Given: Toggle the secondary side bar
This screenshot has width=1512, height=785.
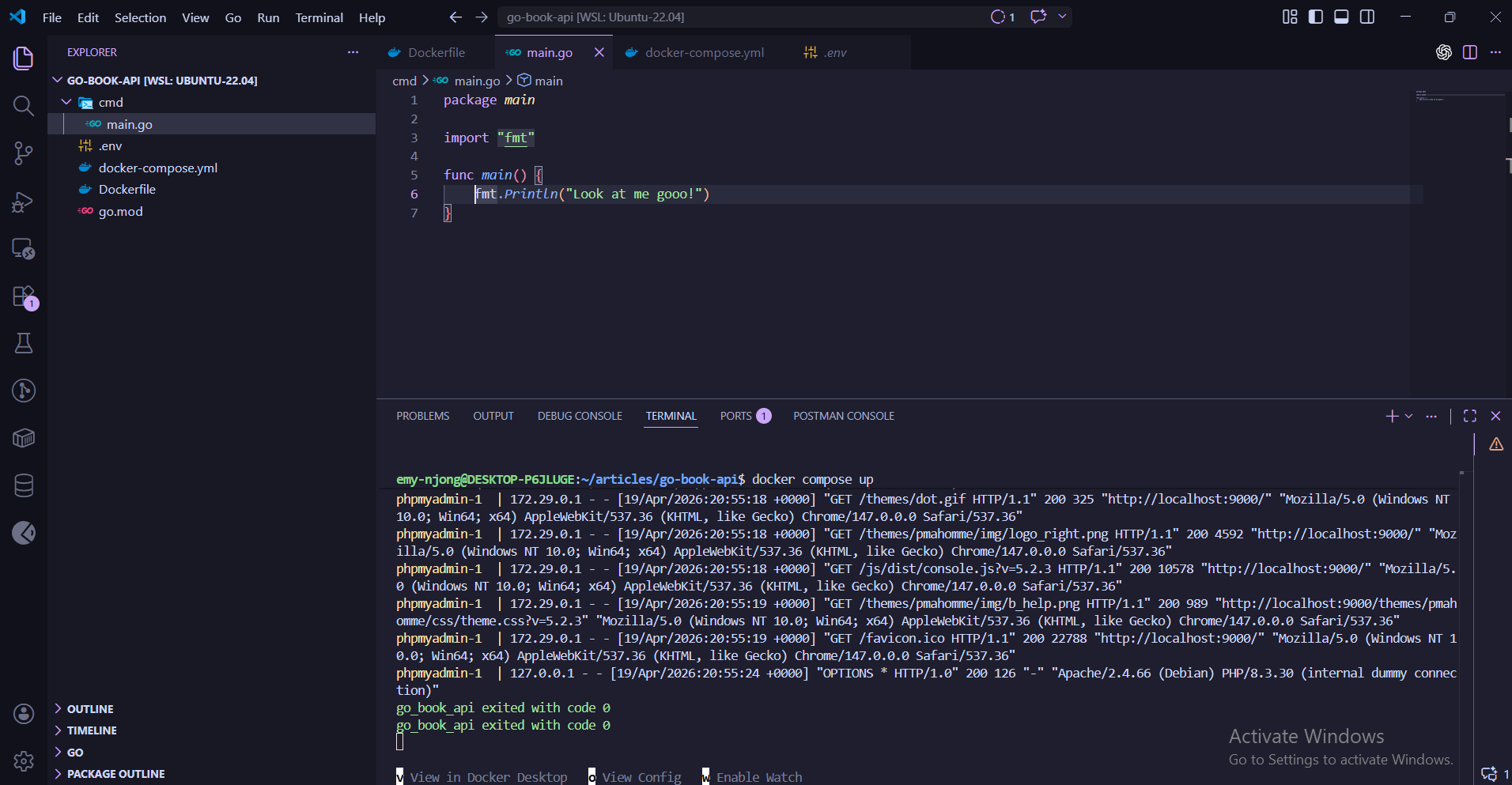Looking at the screenshot, I should click(1366, 17).
